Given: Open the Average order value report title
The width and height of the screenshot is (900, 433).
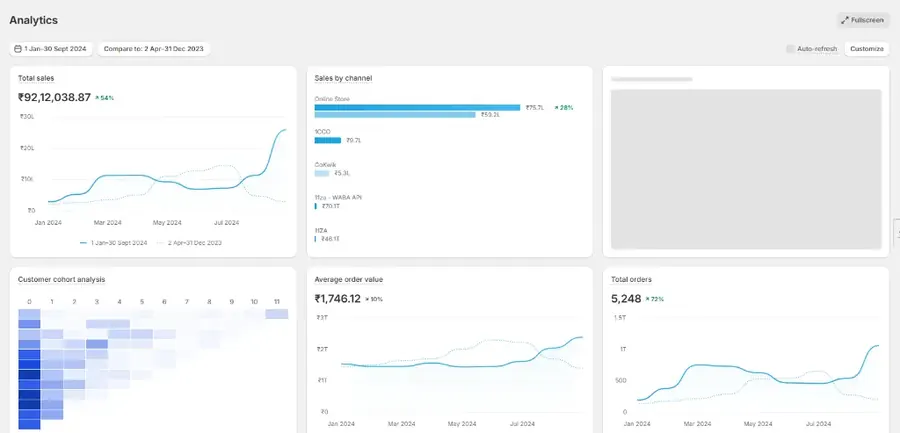Looking at the screenshot, I should pos(348,280).
